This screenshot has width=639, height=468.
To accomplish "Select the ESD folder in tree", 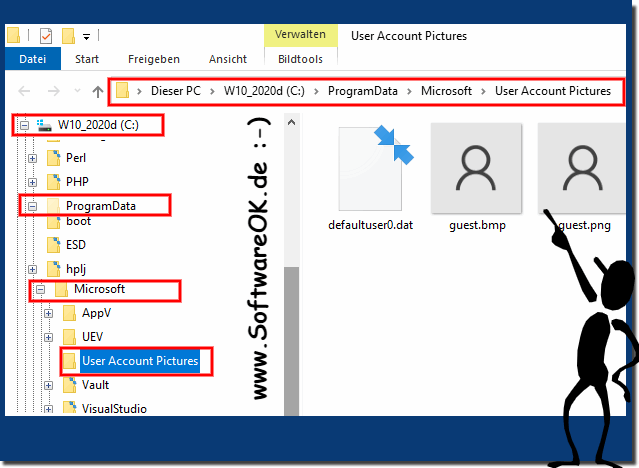I will coord(76,245).
